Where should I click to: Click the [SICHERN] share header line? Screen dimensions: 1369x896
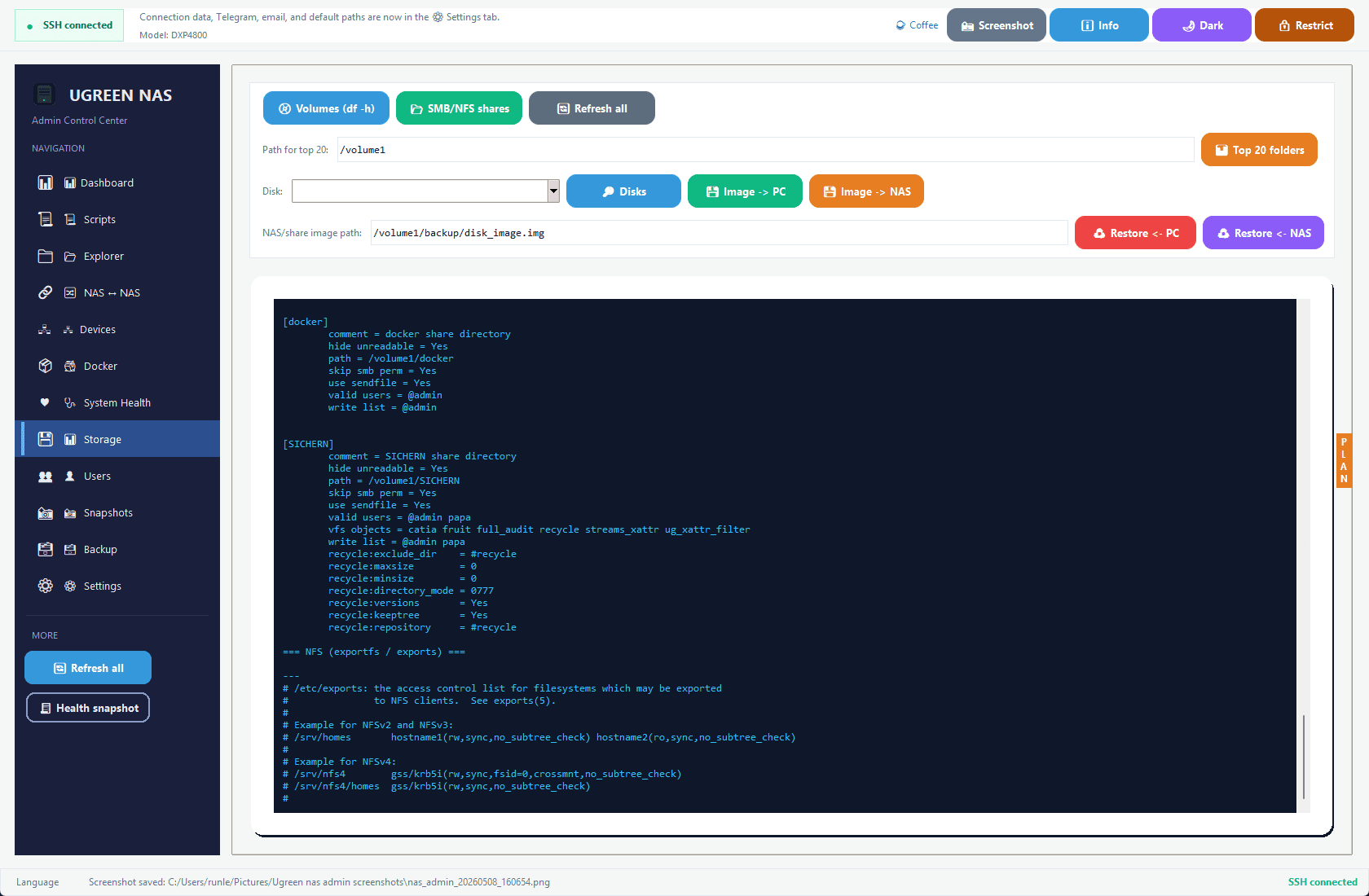click(308, 444)
